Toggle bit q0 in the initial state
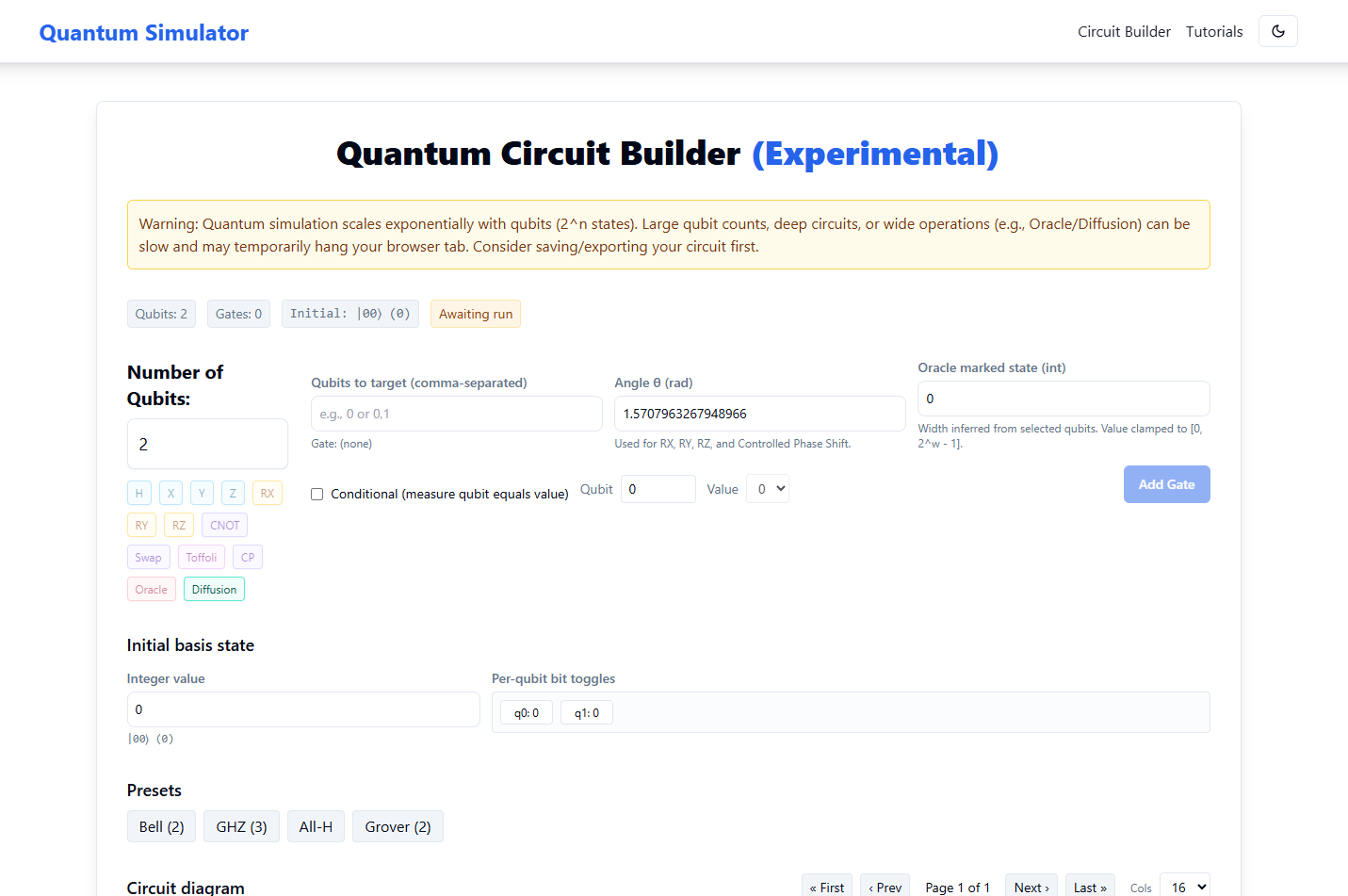Image resolution: width=1348 pixels, height=896 pixels. click(526, 712)
